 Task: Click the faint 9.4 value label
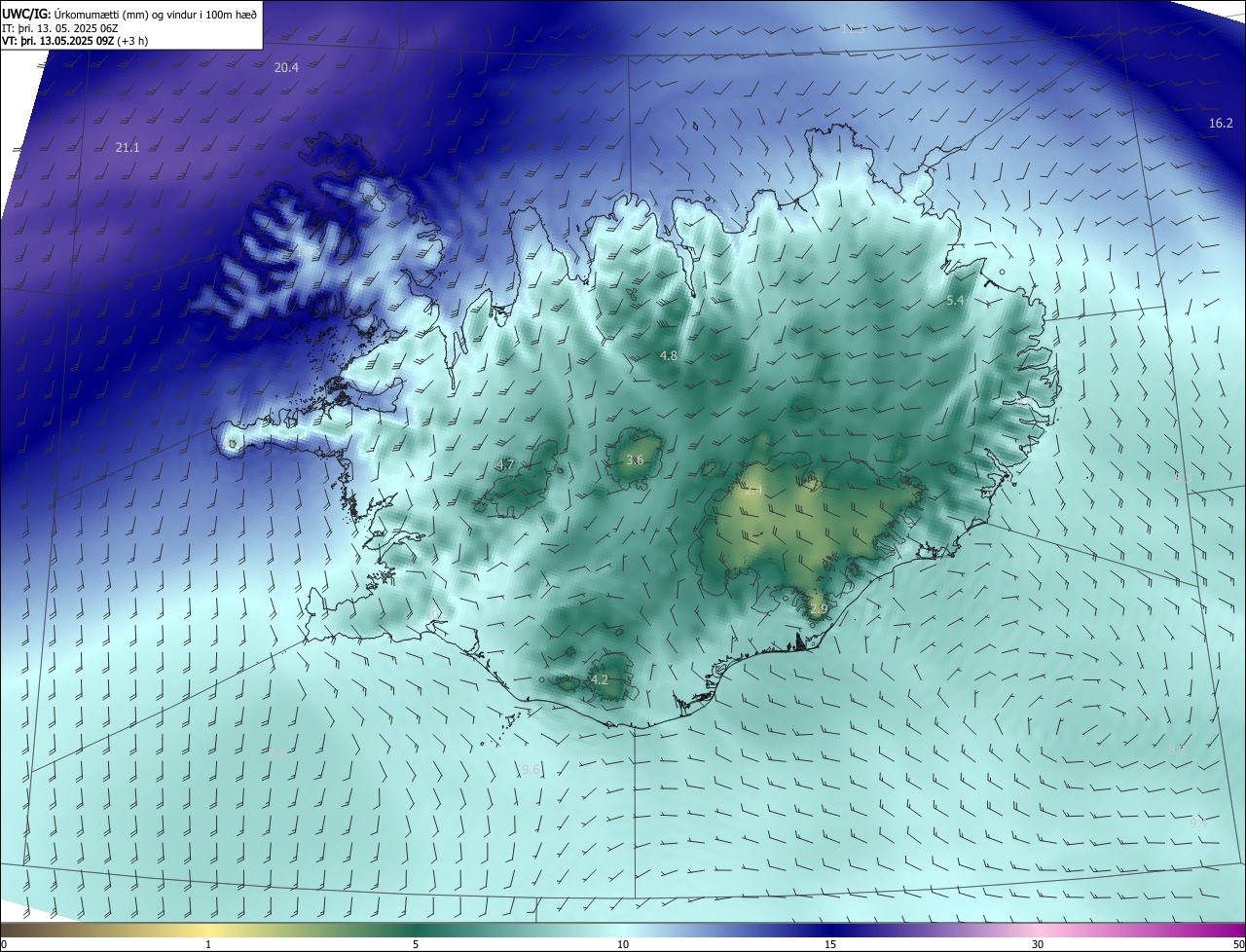pos(1198,823)
